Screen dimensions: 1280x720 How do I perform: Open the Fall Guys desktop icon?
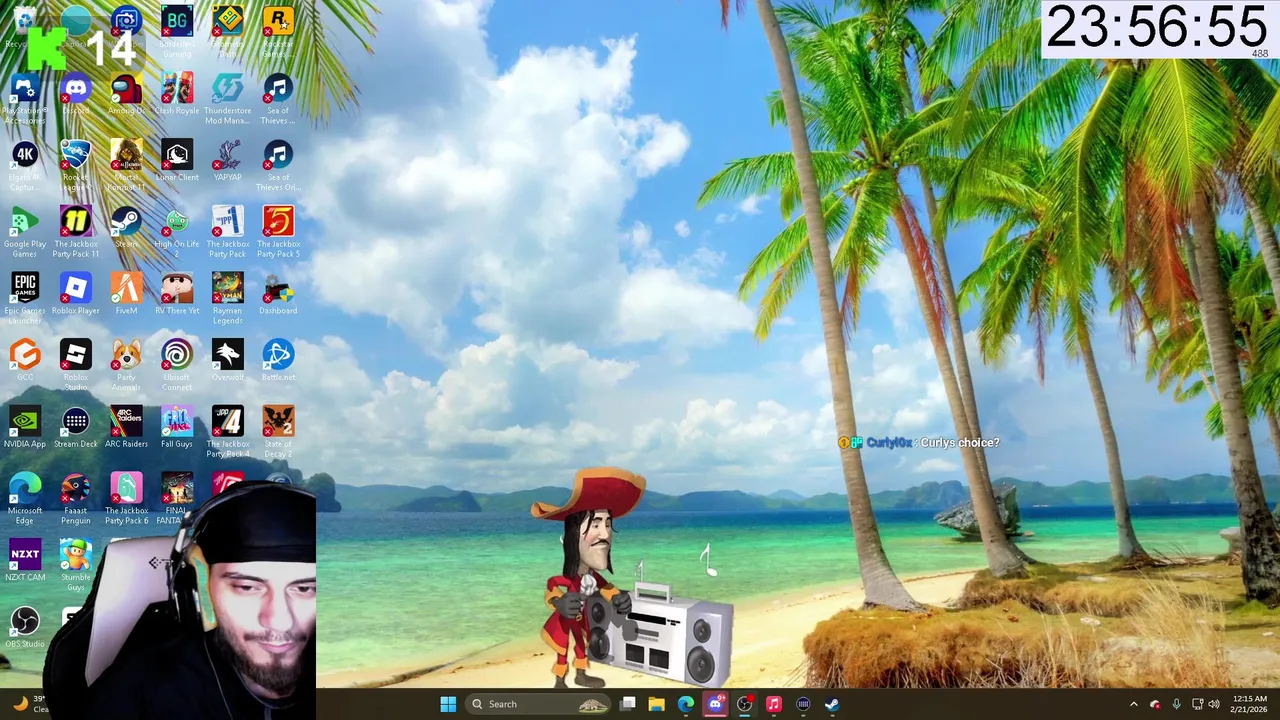click(x=177, y=427)
